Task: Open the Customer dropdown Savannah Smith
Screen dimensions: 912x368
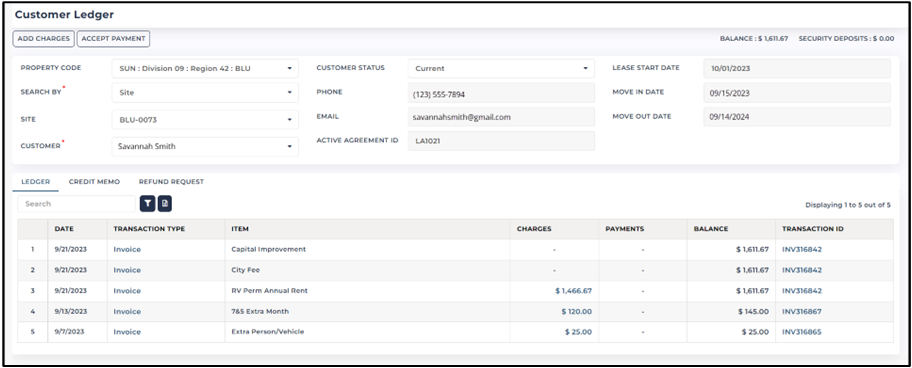Action: coord(205,147)
